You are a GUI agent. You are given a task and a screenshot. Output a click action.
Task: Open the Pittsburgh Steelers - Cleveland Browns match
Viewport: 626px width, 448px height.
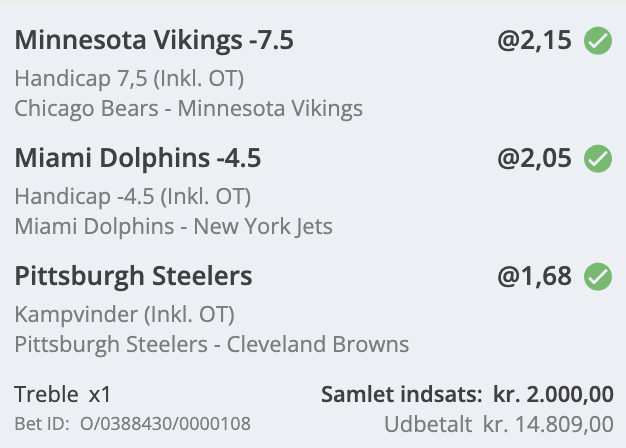(212, 344)
